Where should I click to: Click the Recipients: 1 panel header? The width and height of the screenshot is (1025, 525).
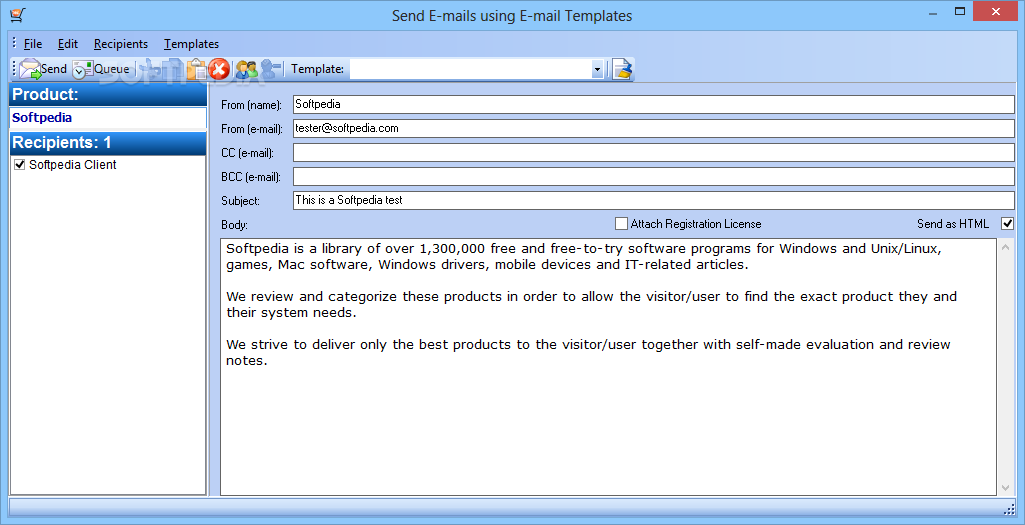(108, 143)
